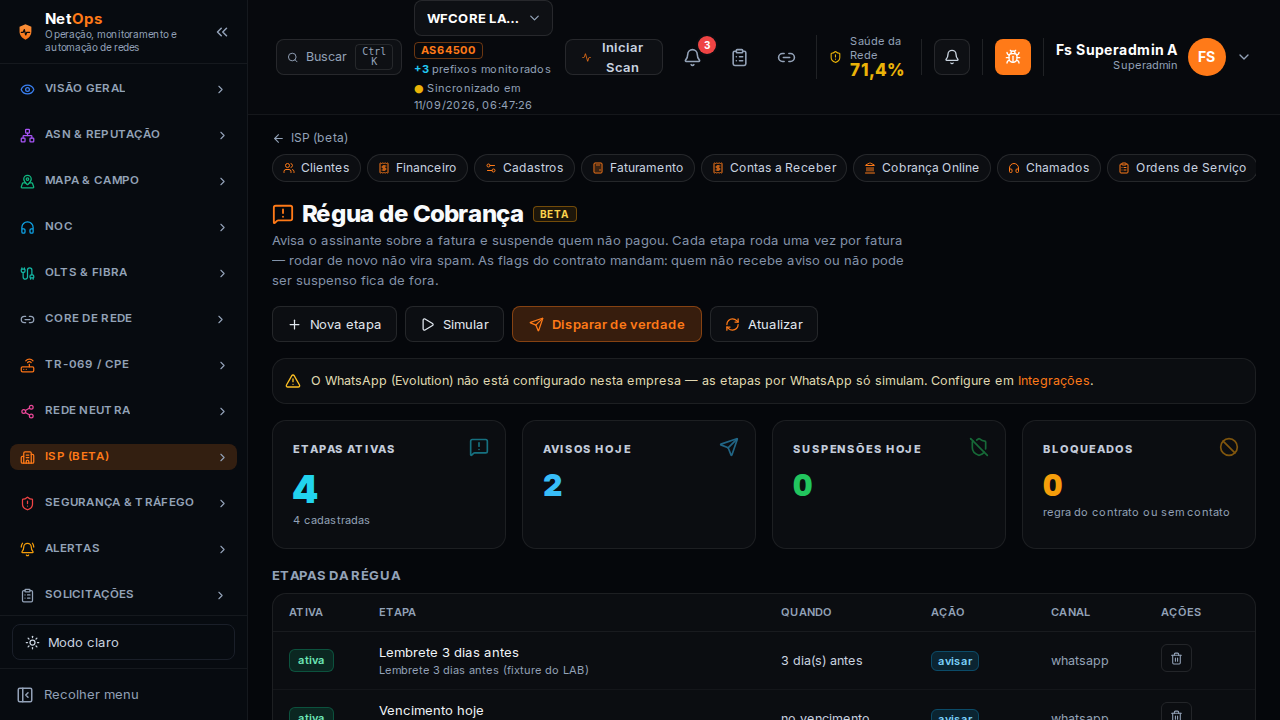Viewport: 1280px width, 720px height.
Task: Expand the ASN & Reputação section
Action: tap(123, 135)
